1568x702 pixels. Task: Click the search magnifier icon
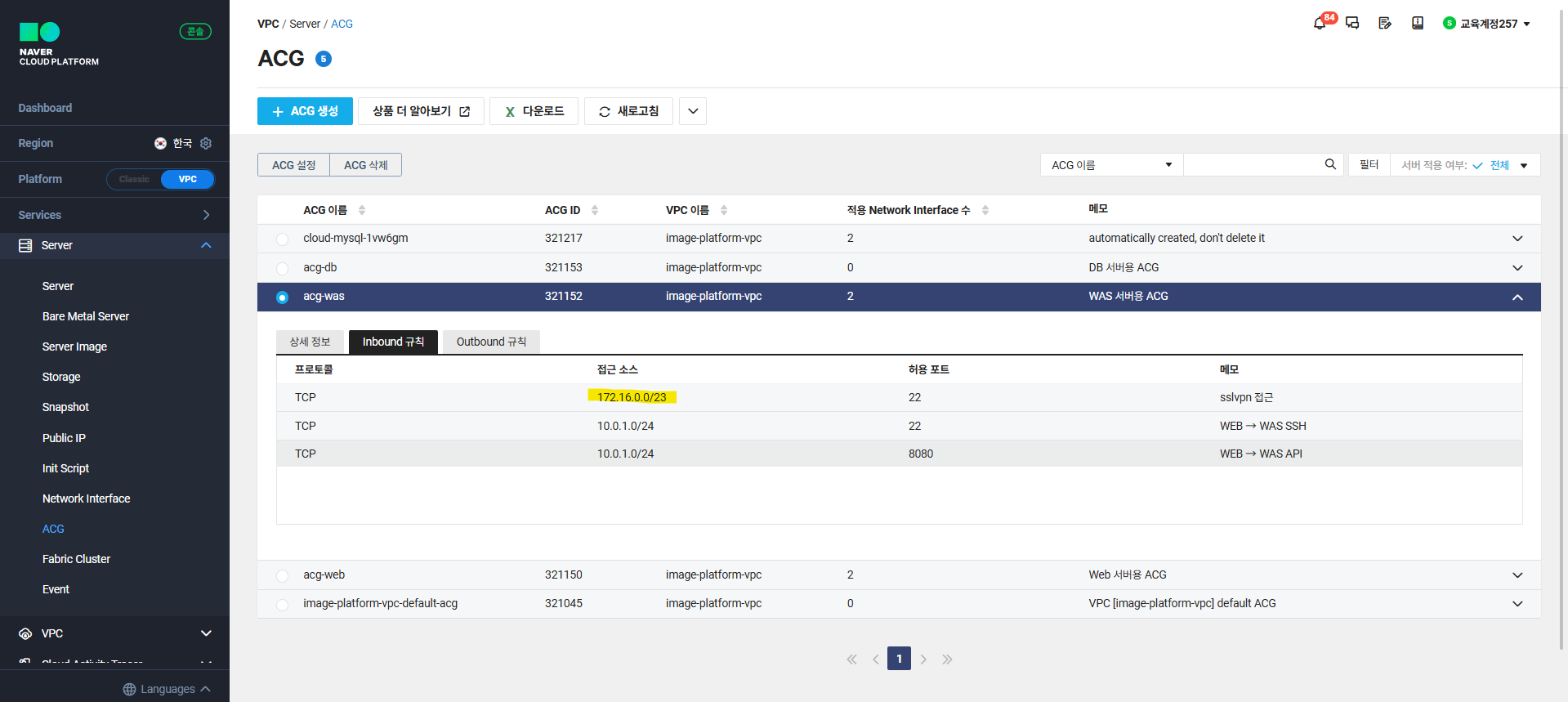click(1330, 164)
